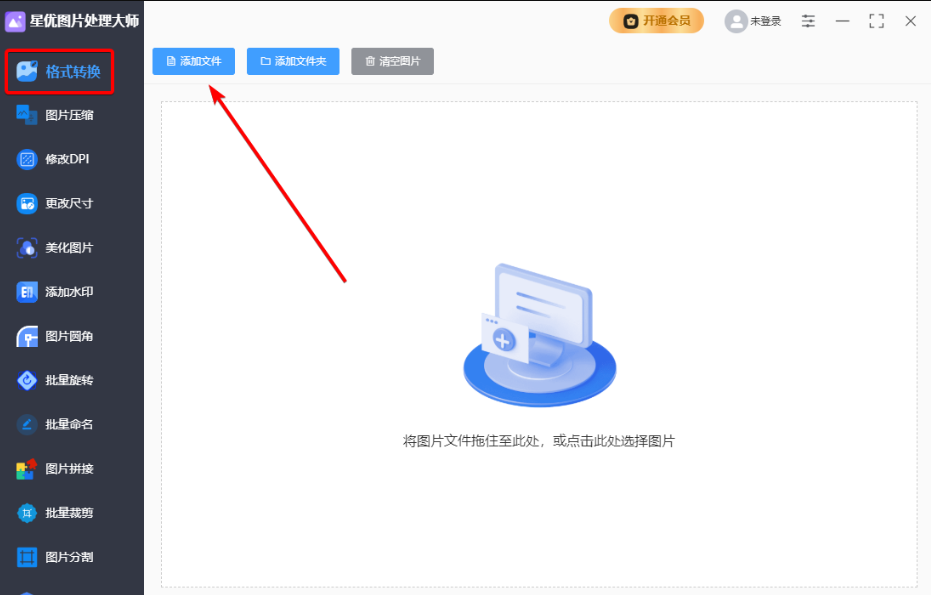This screenshot has height=595, width=931.
Task: Switch to the 修改DPI menu label
Action: coord(67,159)
